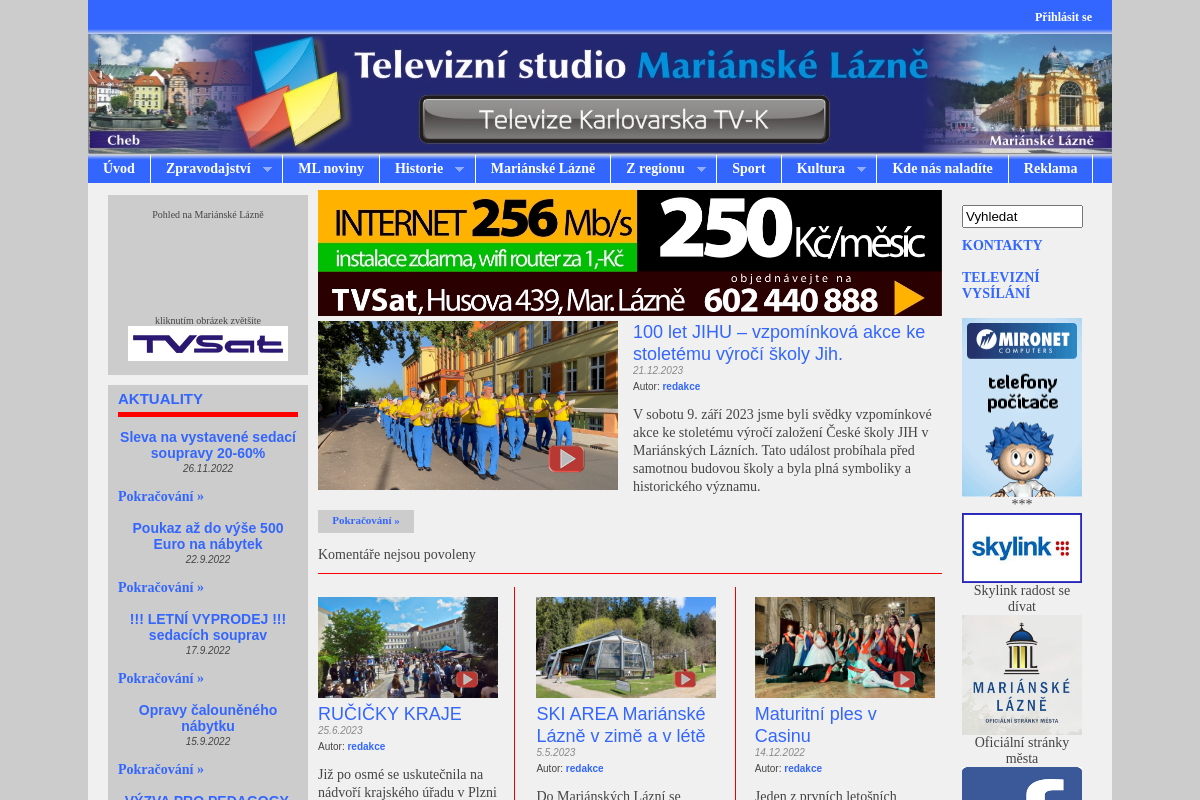Click redakce author under SKI AREA
The image size is (1200, 800).
pyautogui.click(x=584, y=768)
